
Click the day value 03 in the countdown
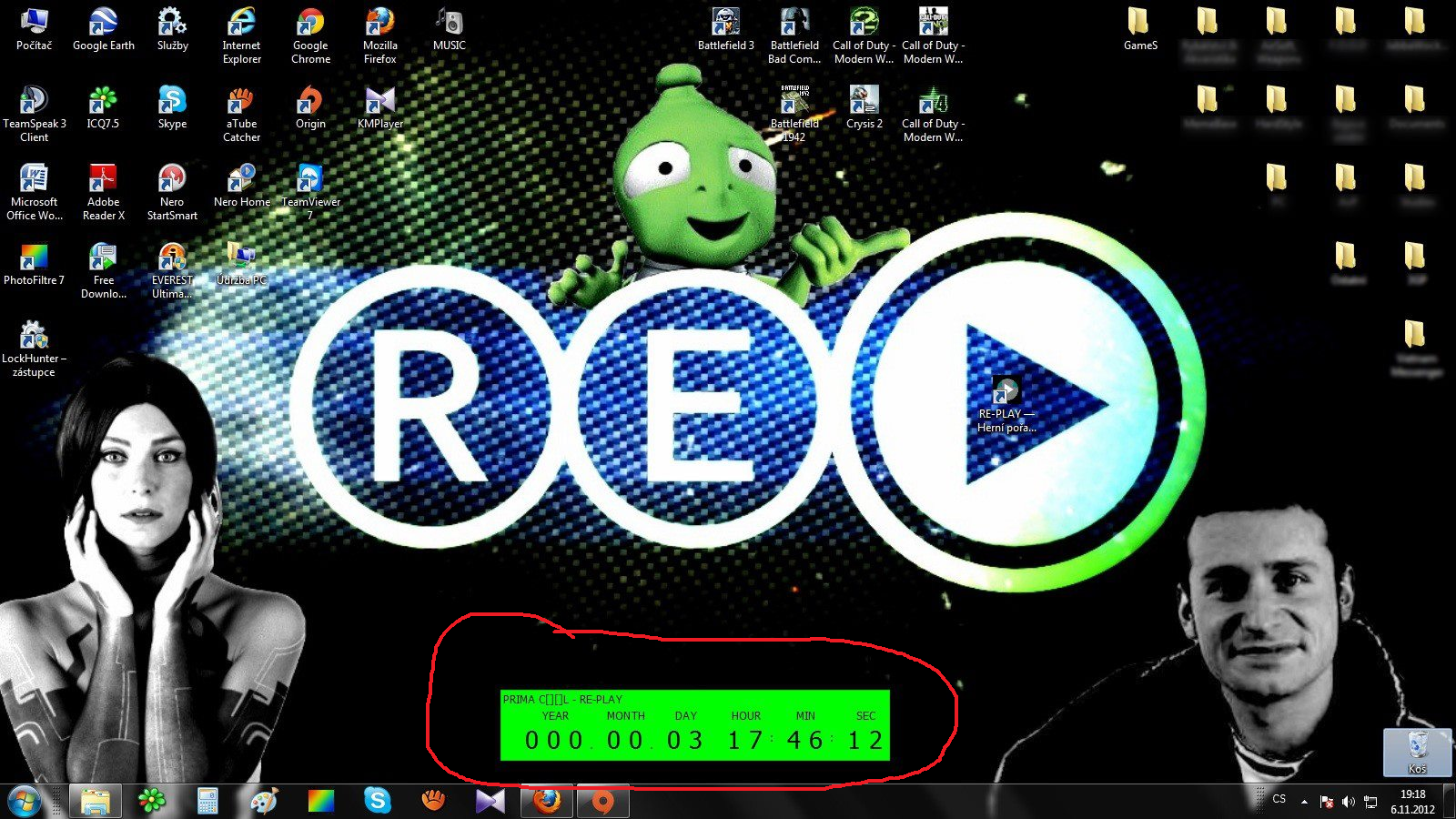(x=685, y=740)
